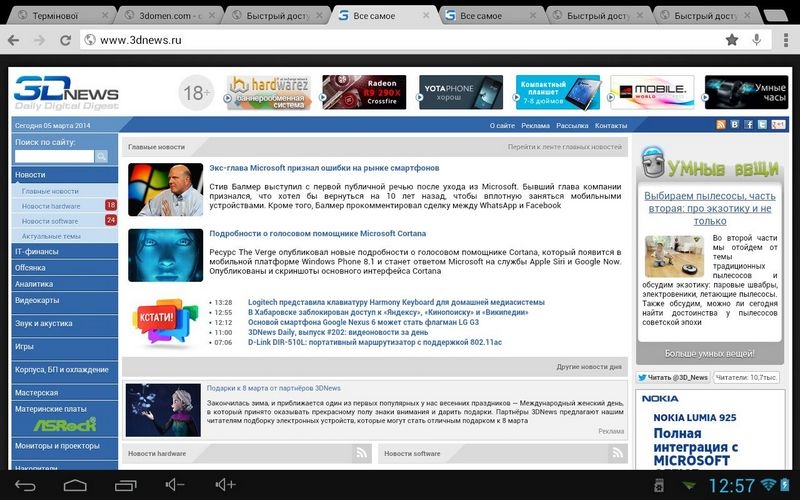
Task: Click the site search input field
Action: pyautogui.click(x=55, y=156)
